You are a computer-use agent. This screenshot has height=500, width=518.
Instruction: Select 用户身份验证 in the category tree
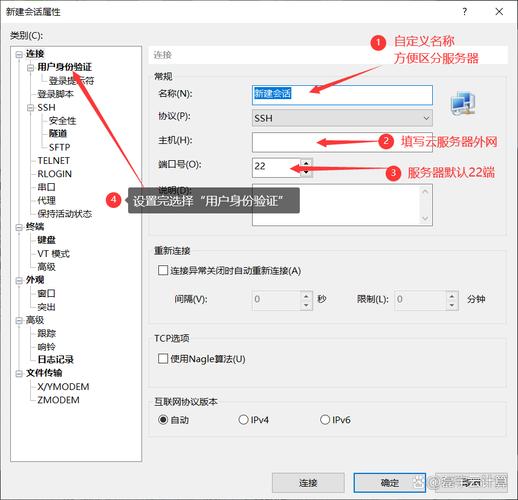(x=64, y=67)
